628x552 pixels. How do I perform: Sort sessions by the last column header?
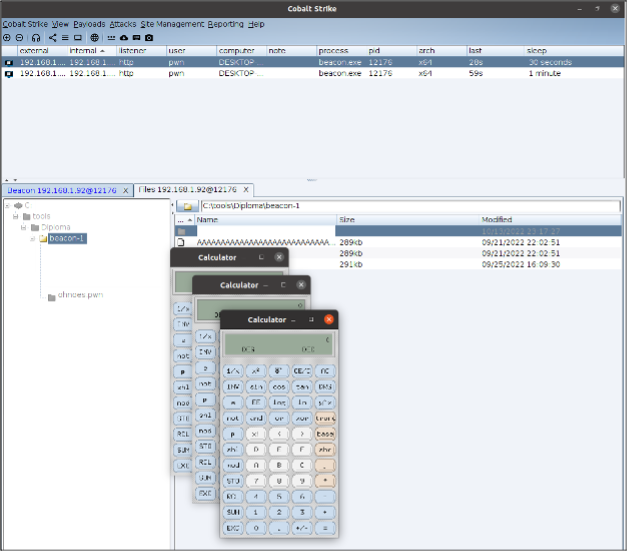(495, 51)
